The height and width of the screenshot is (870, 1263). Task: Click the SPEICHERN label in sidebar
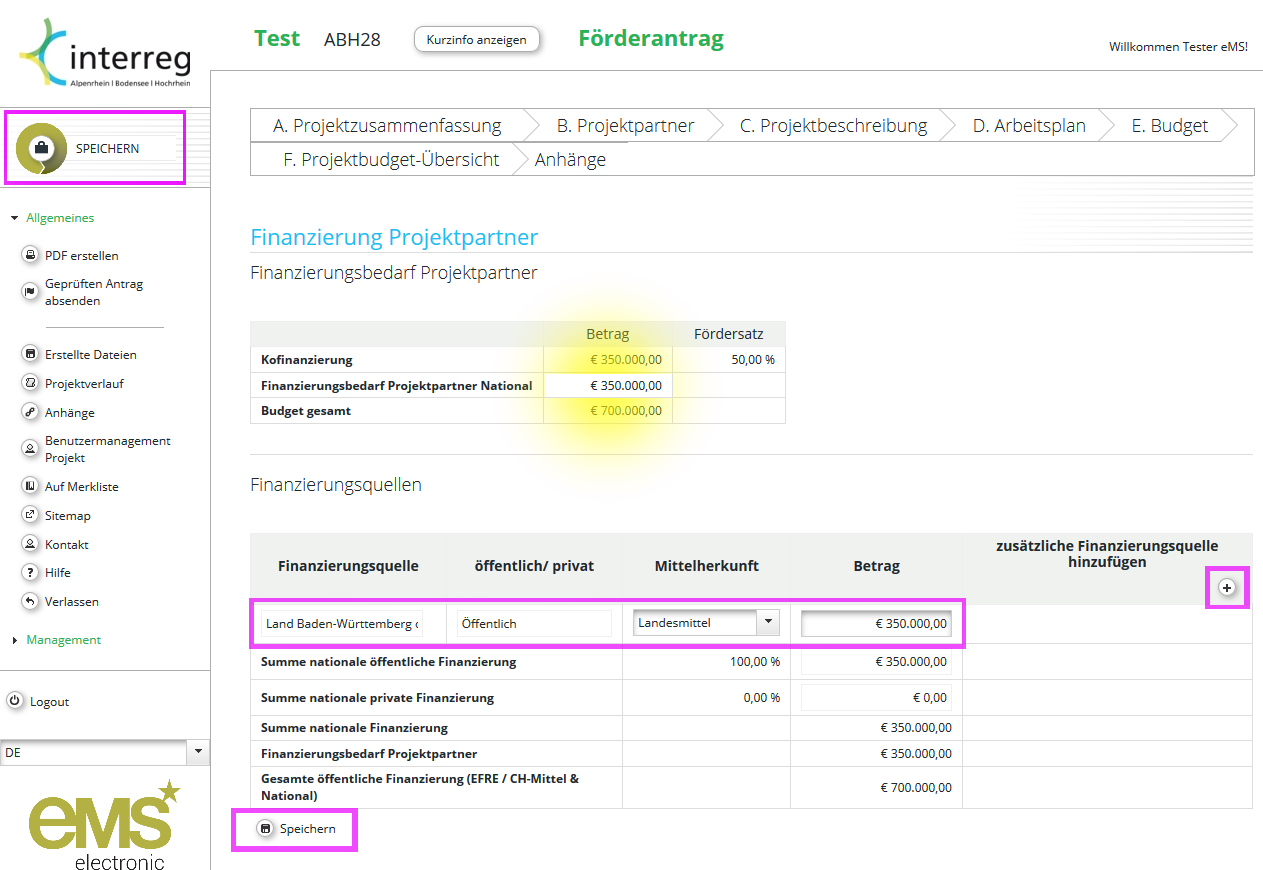pyautogui.click(x=108, y=148)
